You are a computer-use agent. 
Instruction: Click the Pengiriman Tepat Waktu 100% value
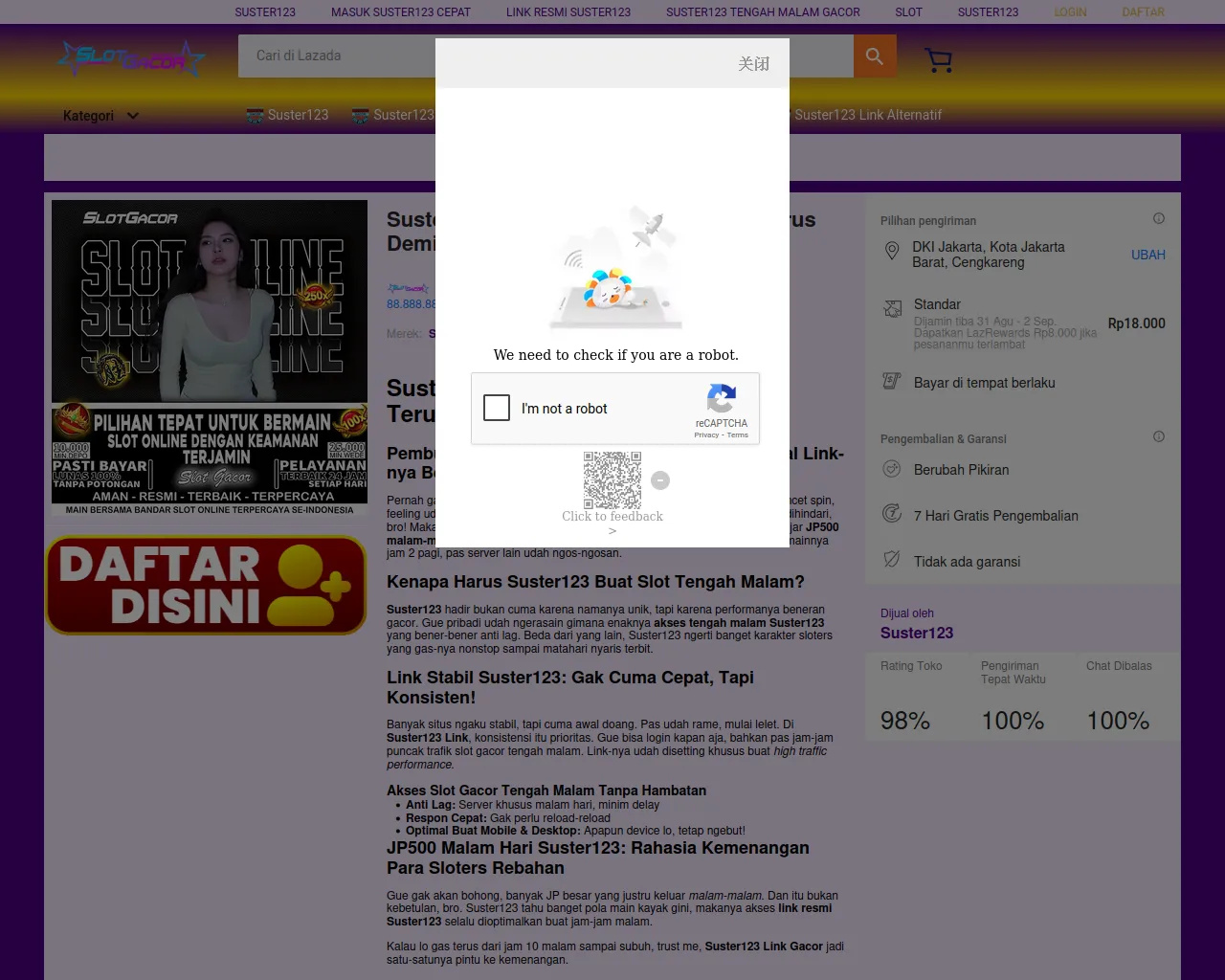[1013, 721]
